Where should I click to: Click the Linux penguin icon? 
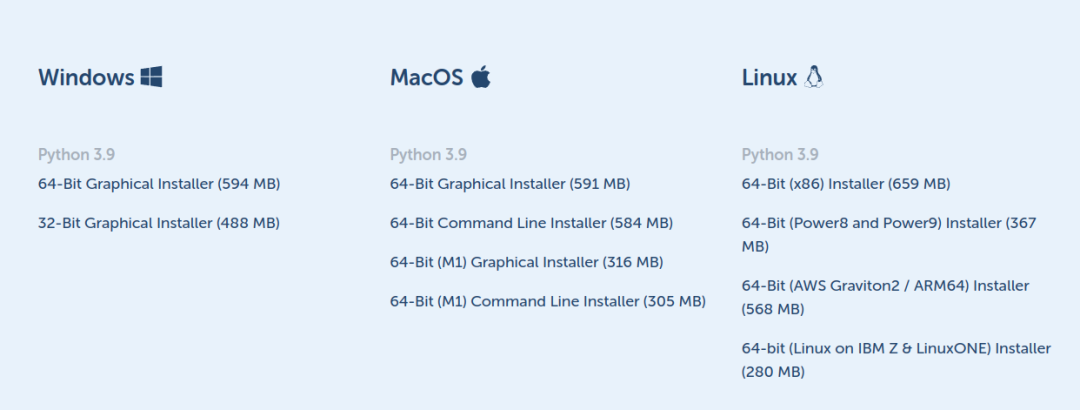(813, 76)
